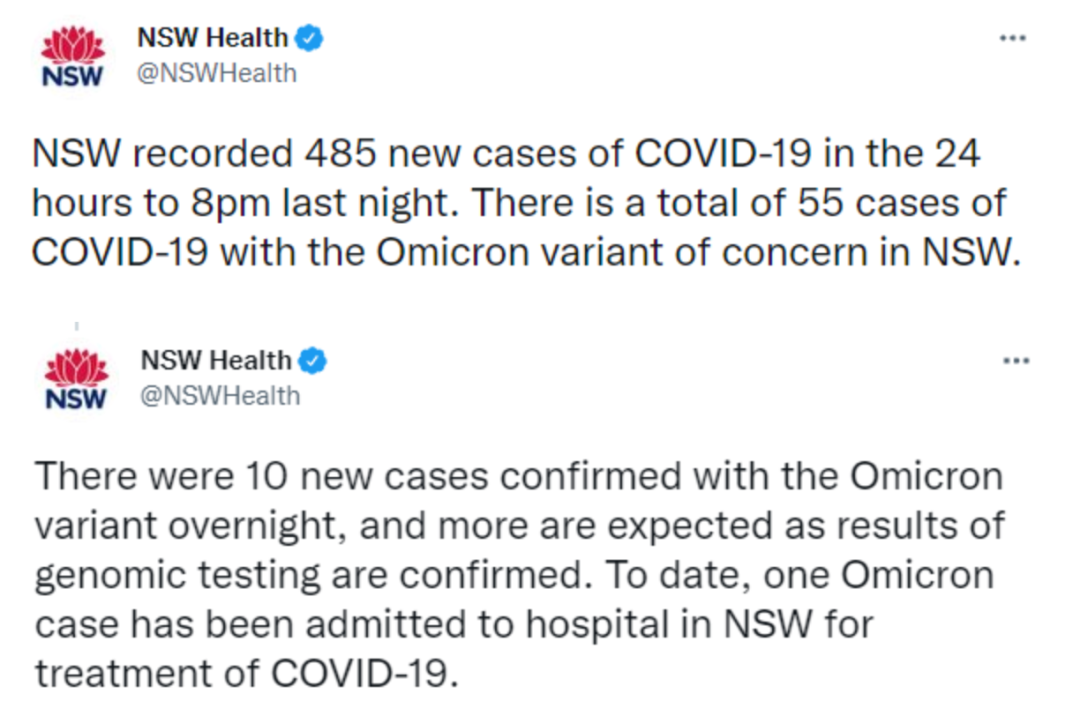Viewport: 1080px width, 716px height.
Task: Click the NSW Health avatar on the first tweet
Action: (x=72, y=56)
